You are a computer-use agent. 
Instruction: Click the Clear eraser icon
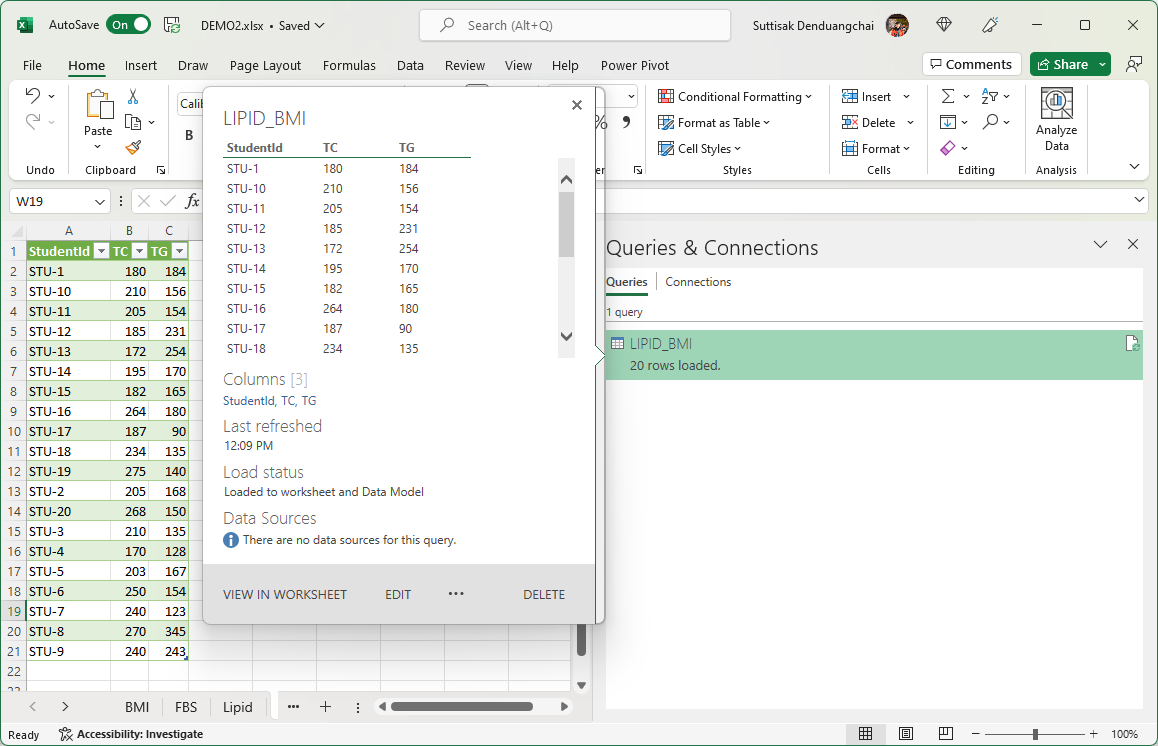[948, 148]
